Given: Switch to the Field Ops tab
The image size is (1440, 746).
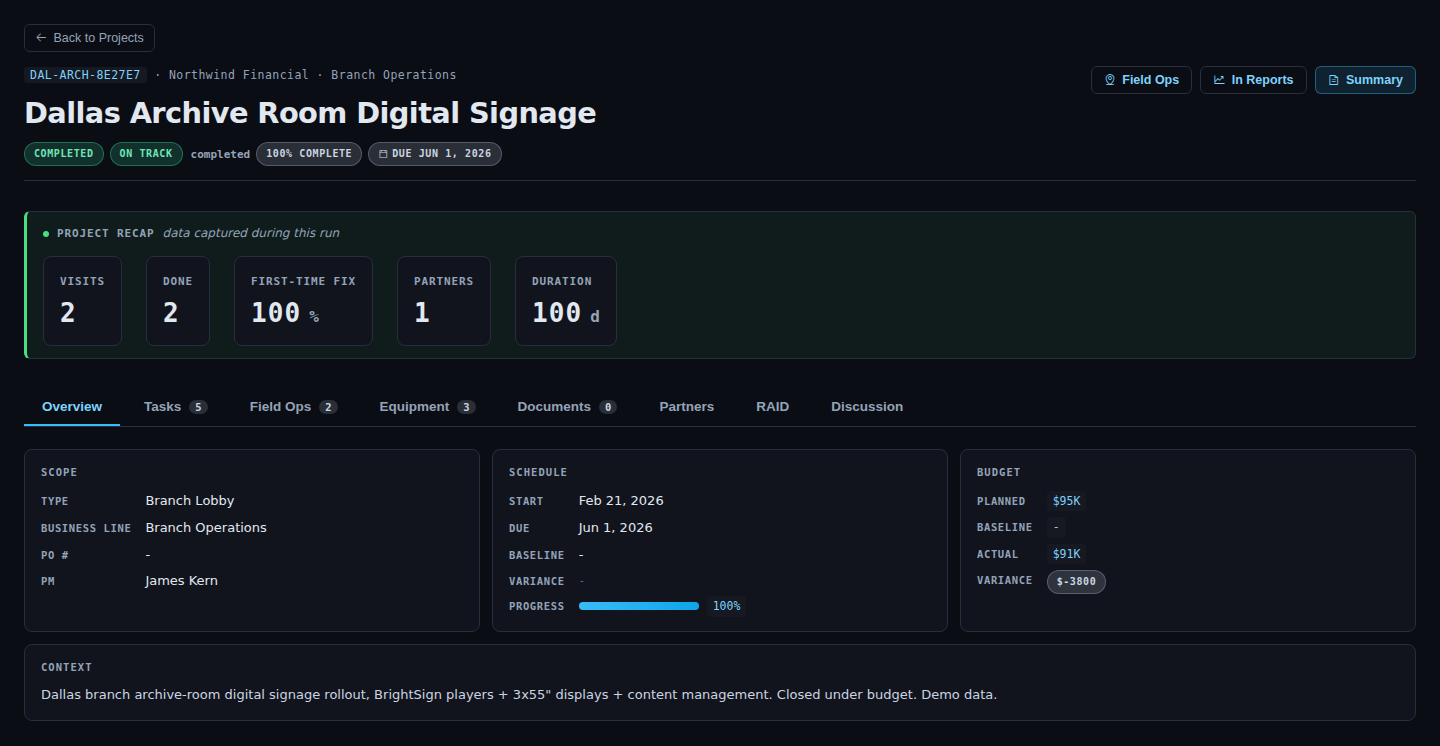Looking at the screenshot, I should pyautogui.click(x=293, y=407).
